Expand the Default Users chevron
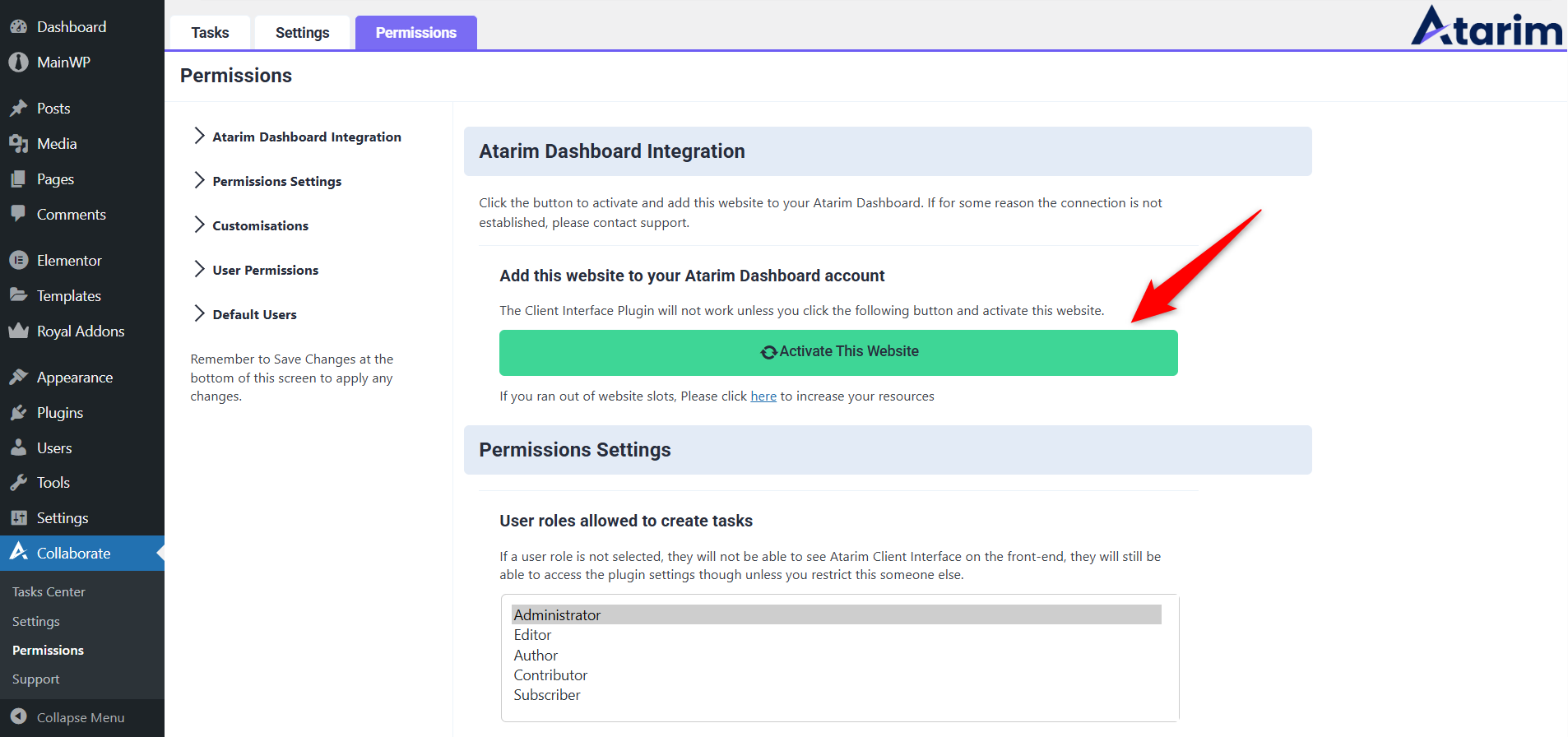This screenshot has height=737, width=1568. pyautogui.click(x=199, y=313)
